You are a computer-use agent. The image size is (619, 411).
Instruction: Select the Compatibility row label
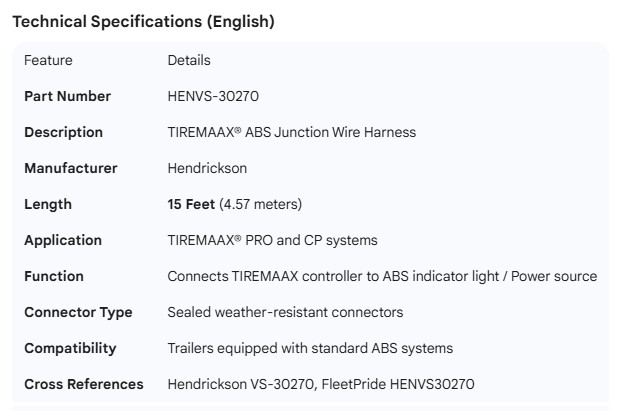pyautogui.click(x=70, y=348)
